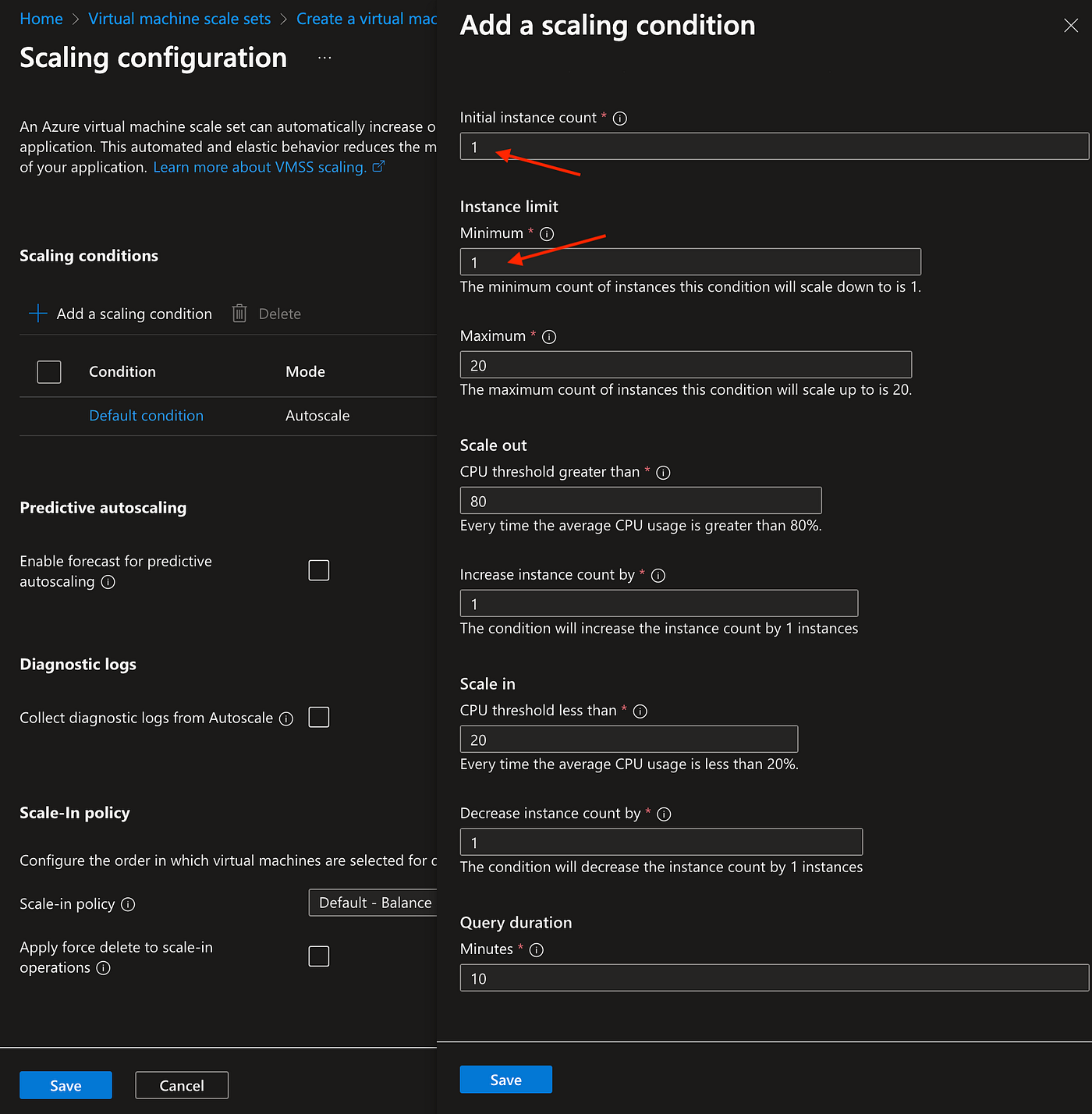Click info icon beside Maximum label

(x=549, y=337)
